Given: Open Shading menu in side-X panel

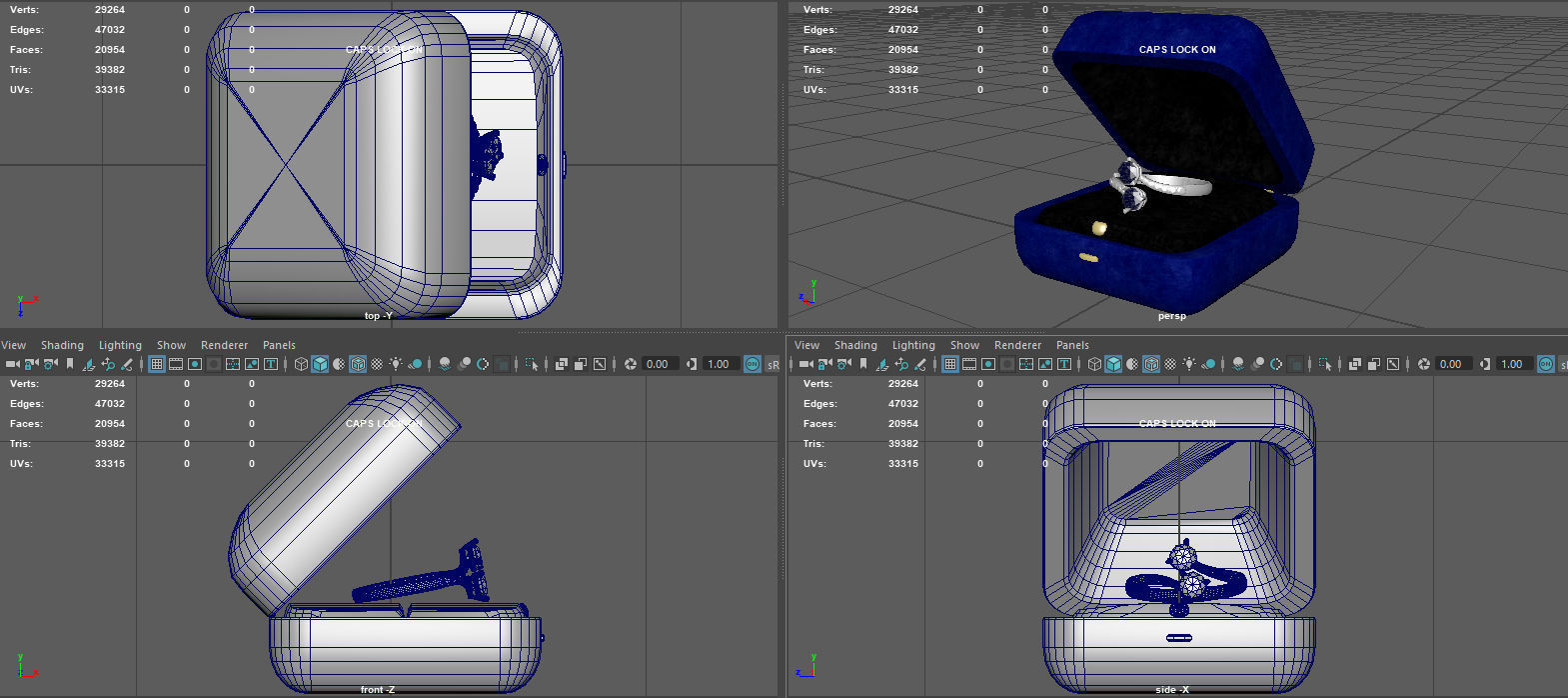Looking at the screenshot, I should 855,345.
